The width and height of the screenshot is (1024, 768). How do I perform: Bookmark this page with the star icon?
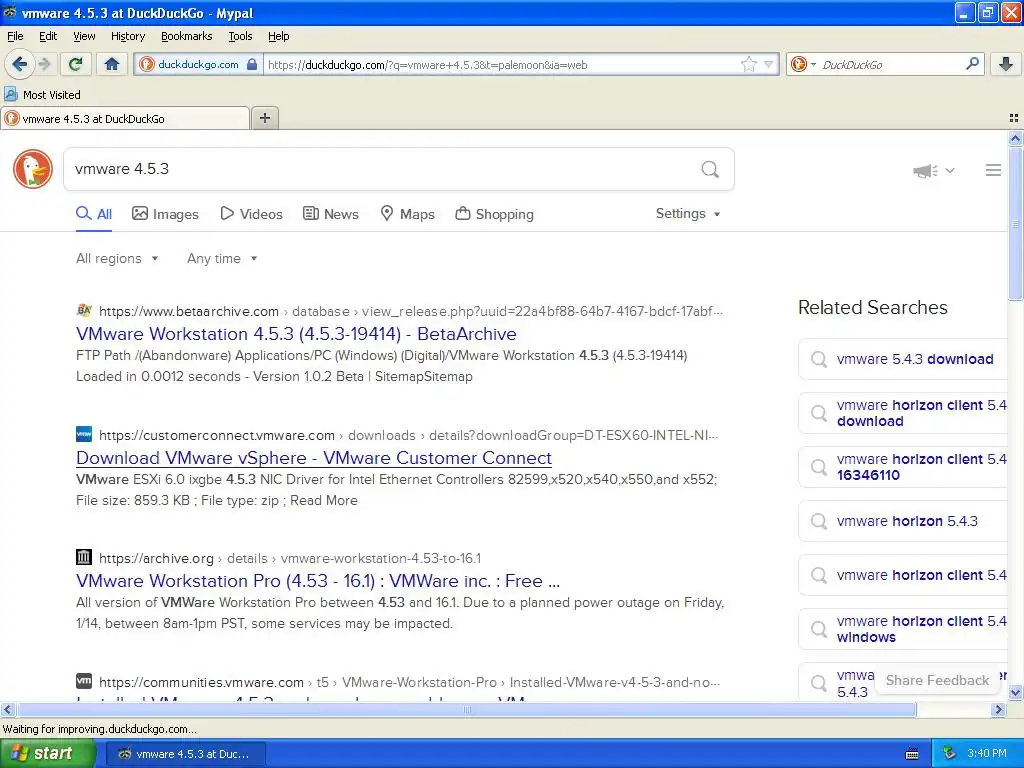point(748,64)
